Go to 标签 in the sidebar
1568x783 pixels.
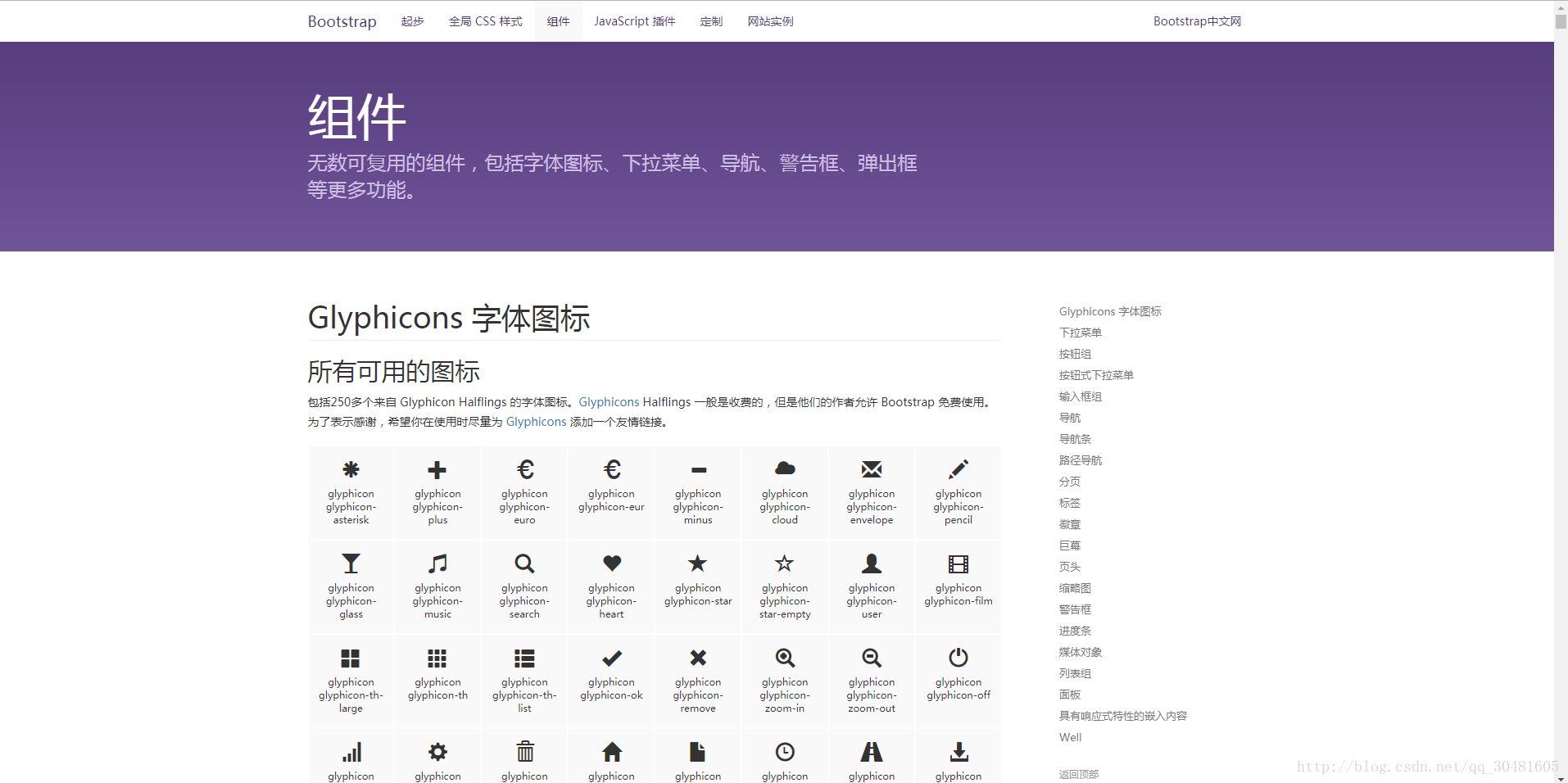click(1070, 503)
